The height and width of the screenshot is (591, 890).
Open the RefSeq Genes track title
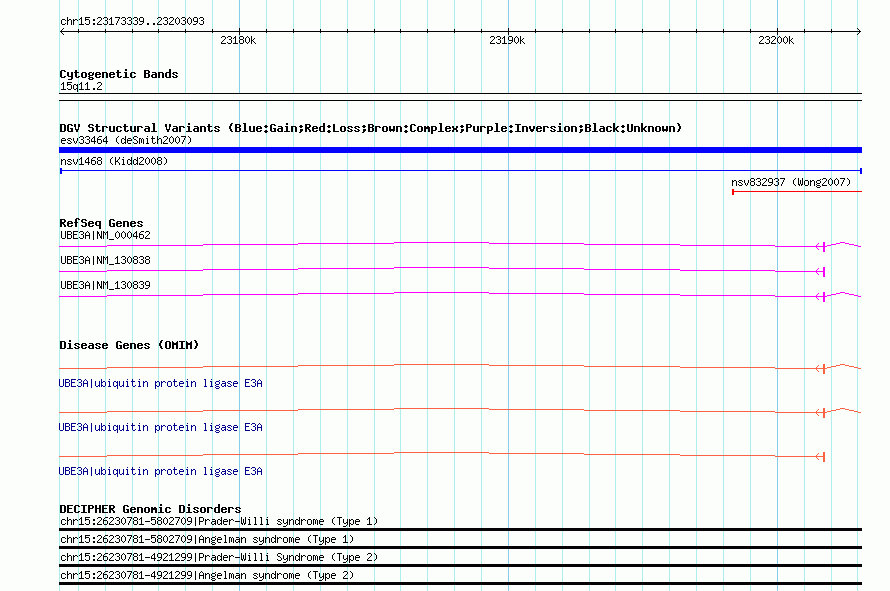(x=101, y=223)
